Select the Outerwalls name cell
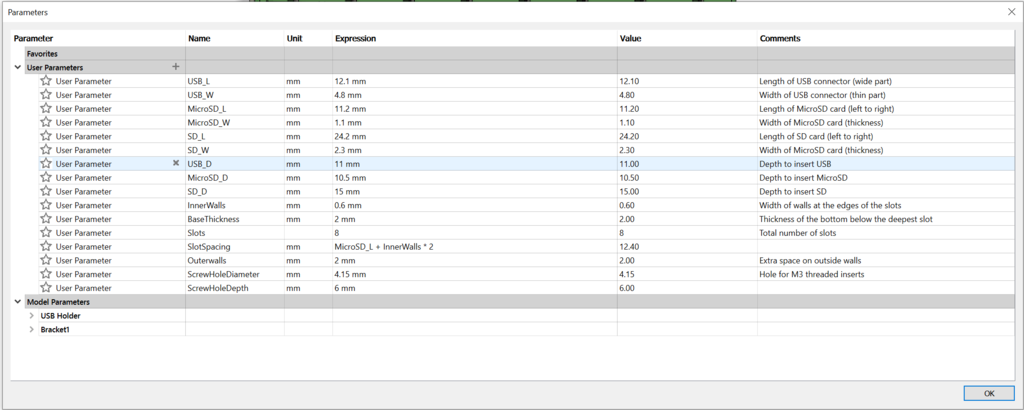The width and height of the screenshot is (1024, 410). [x=235, y=260]
